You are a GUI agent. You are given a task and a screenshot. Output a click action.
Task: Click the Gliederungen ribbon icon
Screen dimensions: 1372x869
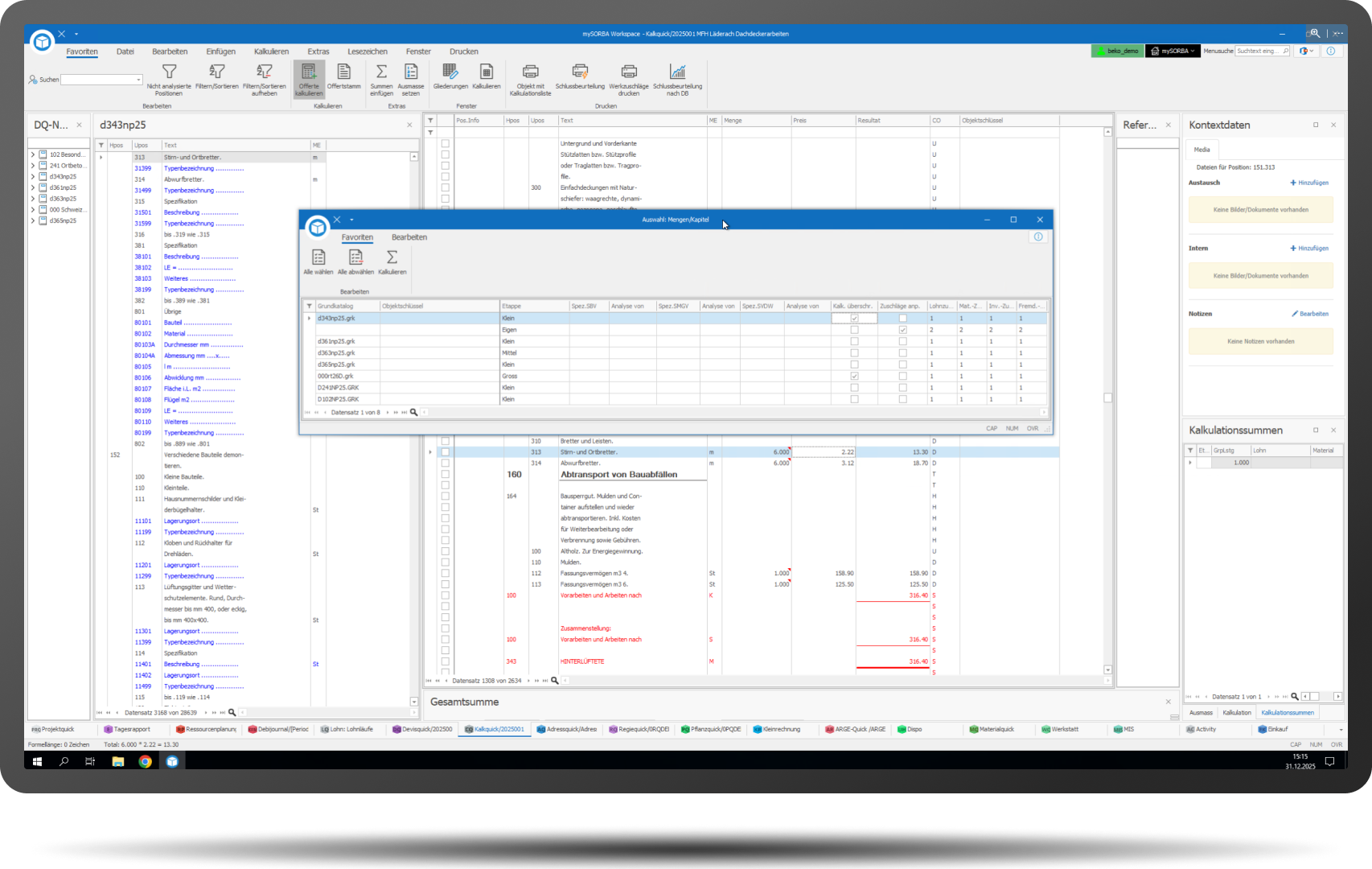coord(450,73)
